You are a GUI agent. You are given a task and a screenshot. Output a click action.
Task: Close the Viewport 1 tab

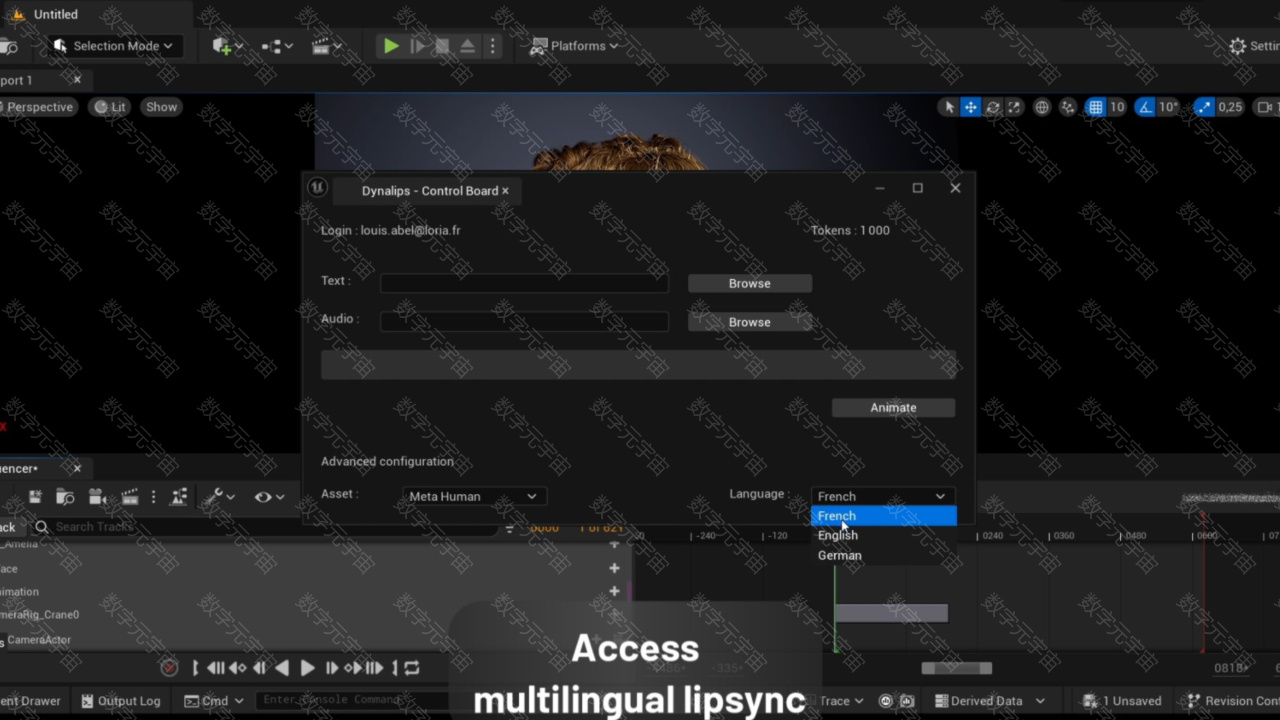coord(77,79)
